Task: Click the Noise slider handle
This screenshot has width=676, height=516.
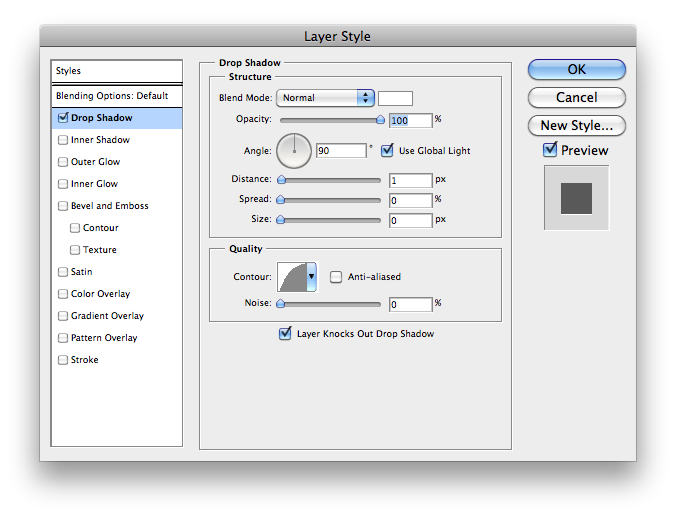Action: (x=281, y=303)
